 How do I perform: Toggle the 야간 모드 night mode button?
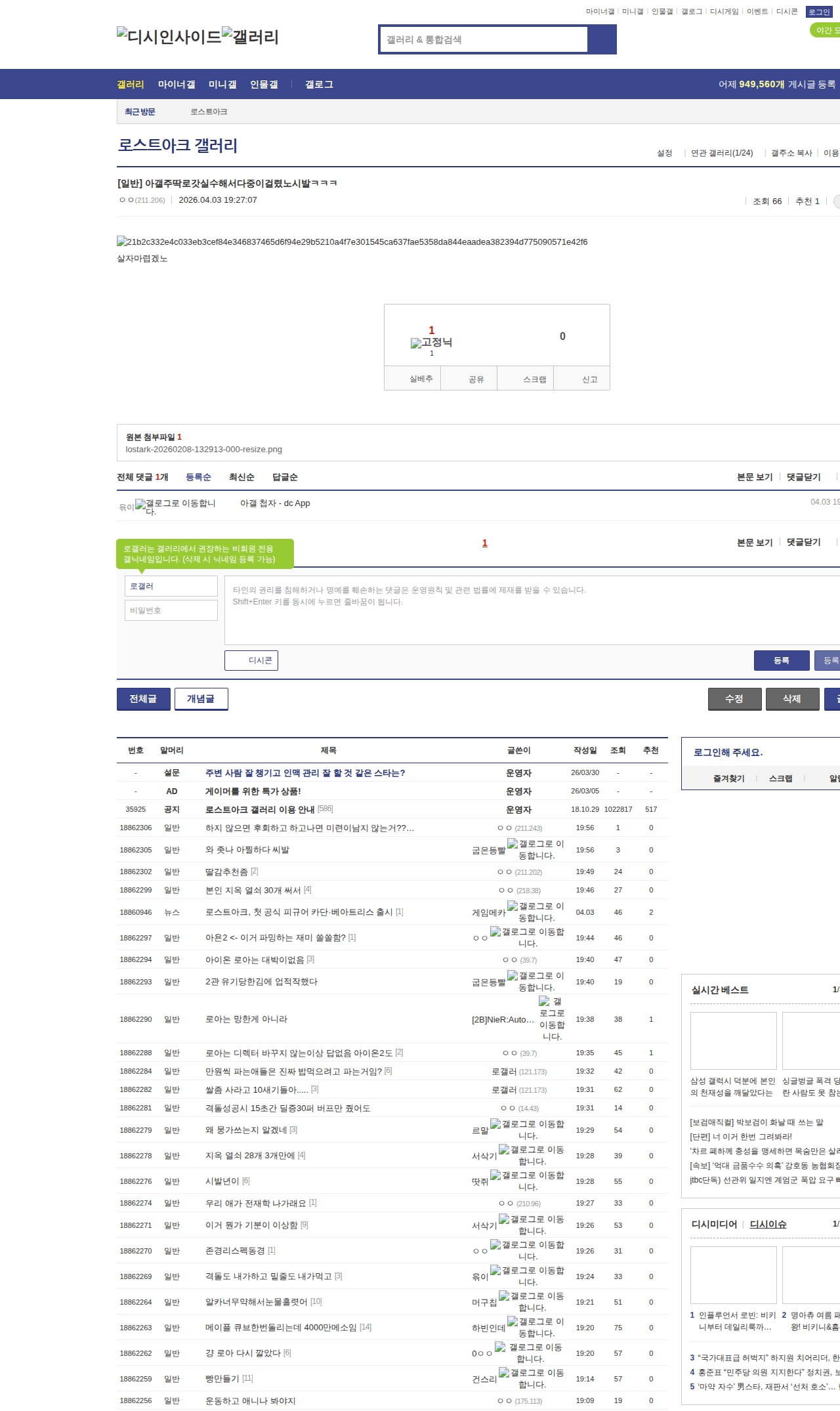pos(826,30)
